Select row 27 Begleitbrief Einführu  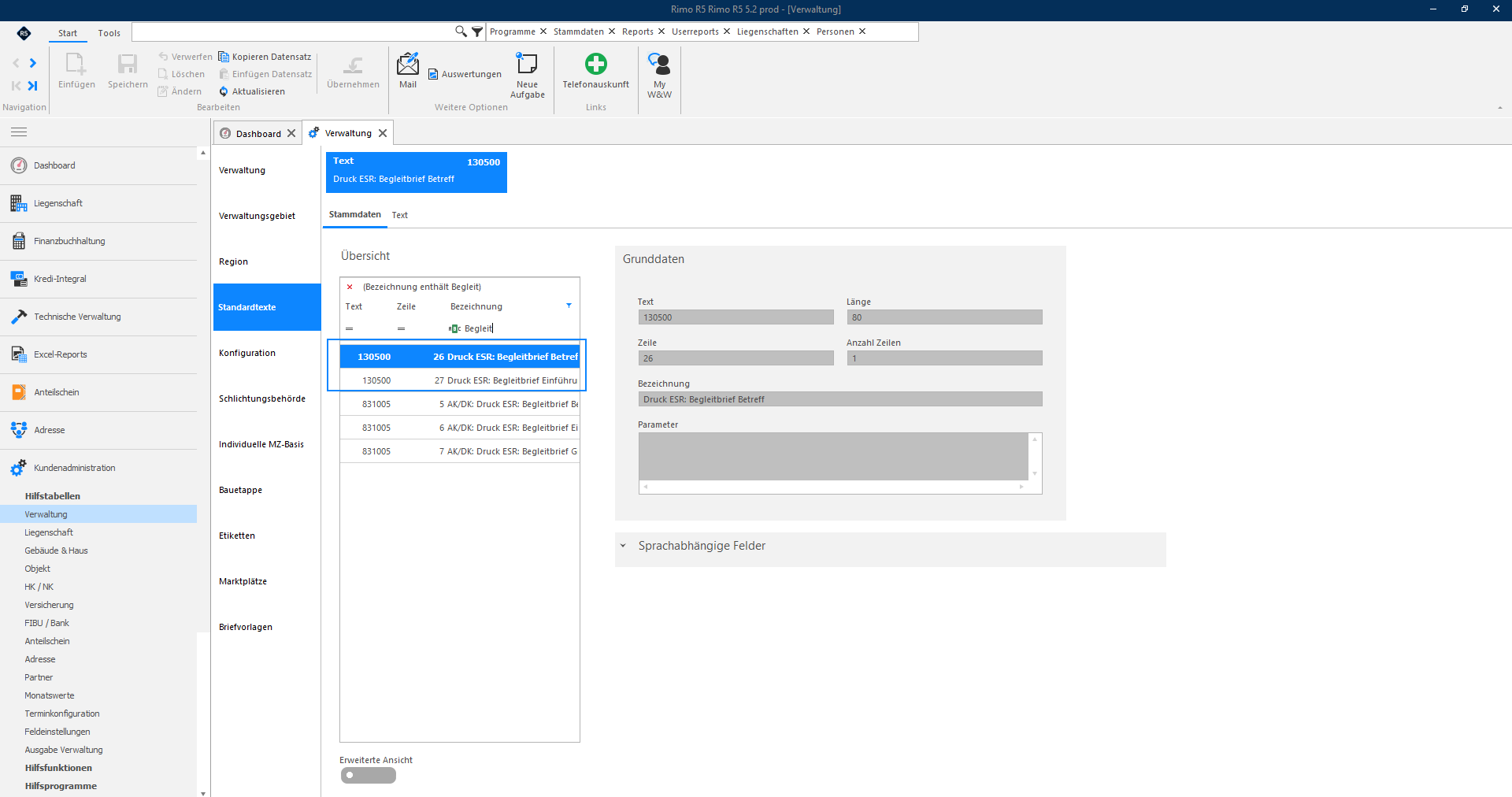[x=460, y=380]
